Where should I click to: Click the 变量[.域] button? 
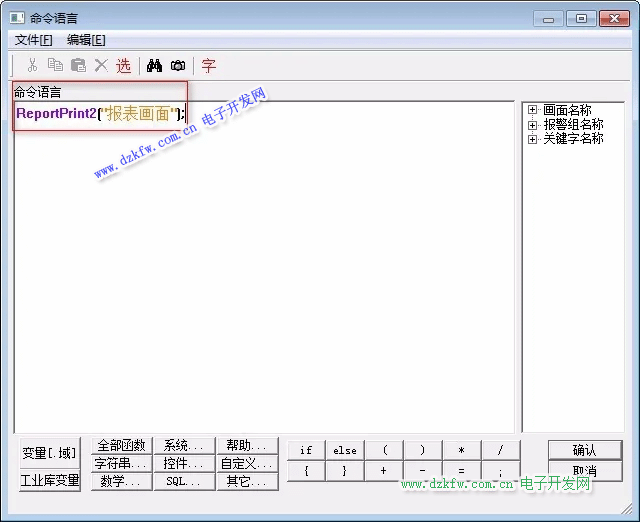(x=49, y=453)
